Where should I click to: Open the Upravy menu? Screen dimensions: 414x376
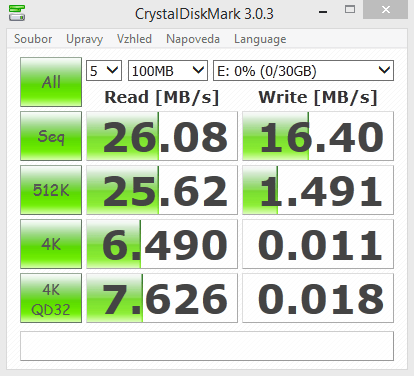(84, 39)
